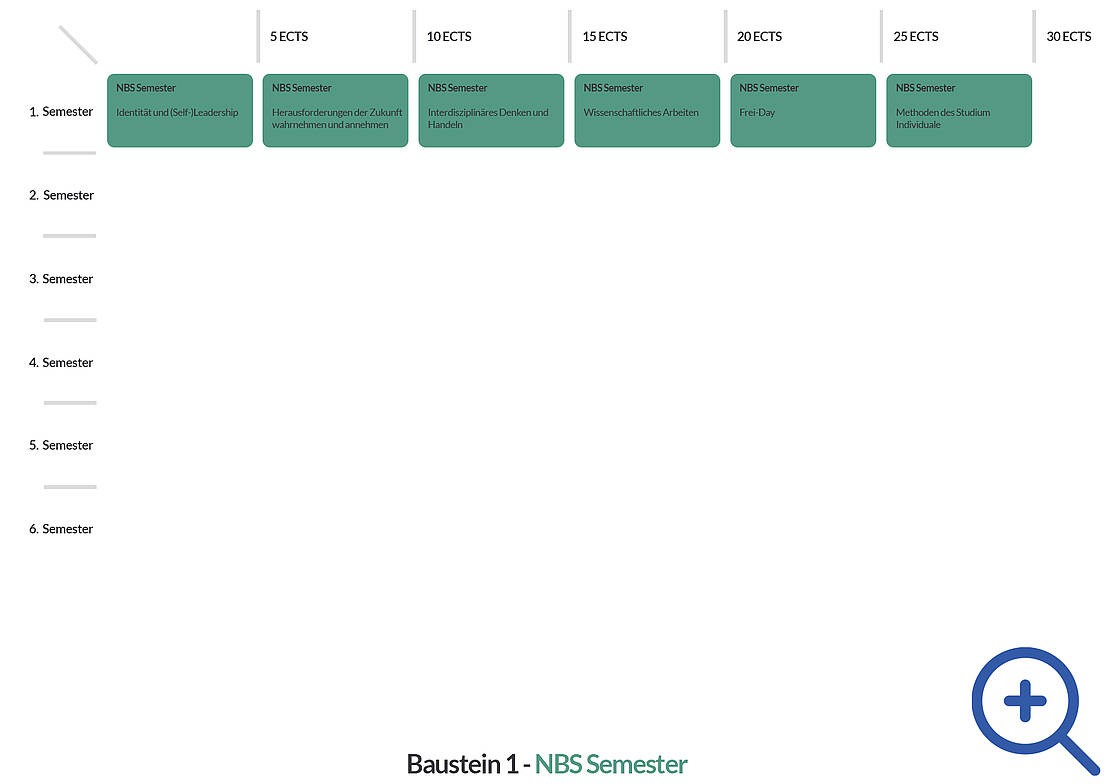Image resolution: width=1110 pixels, height=784 pixels.
Task: Select the Wissenschaftliches Arbeiten module card
Action: pyautogui.click(x=647, y=111)
